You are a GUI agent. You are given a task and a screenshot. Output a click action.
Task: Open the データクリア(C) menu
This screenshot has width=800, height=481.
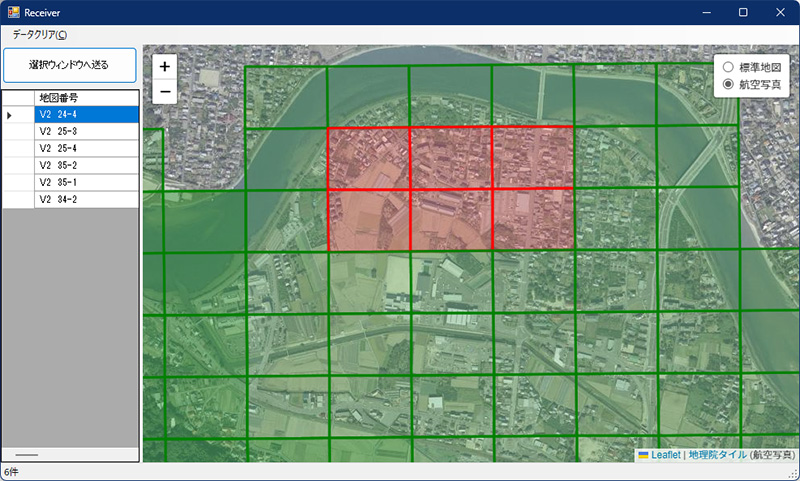pyautogui.click(x=40, y=35)
